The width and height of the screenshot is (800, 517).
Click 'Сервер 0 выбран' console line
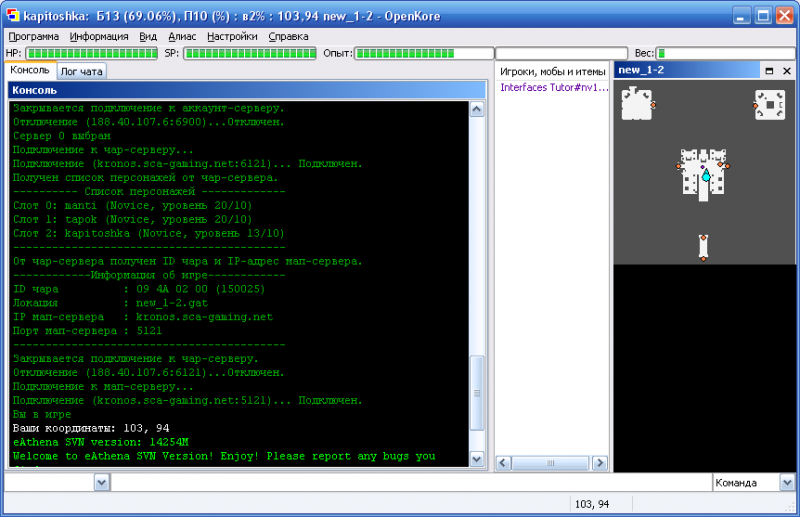61,136
